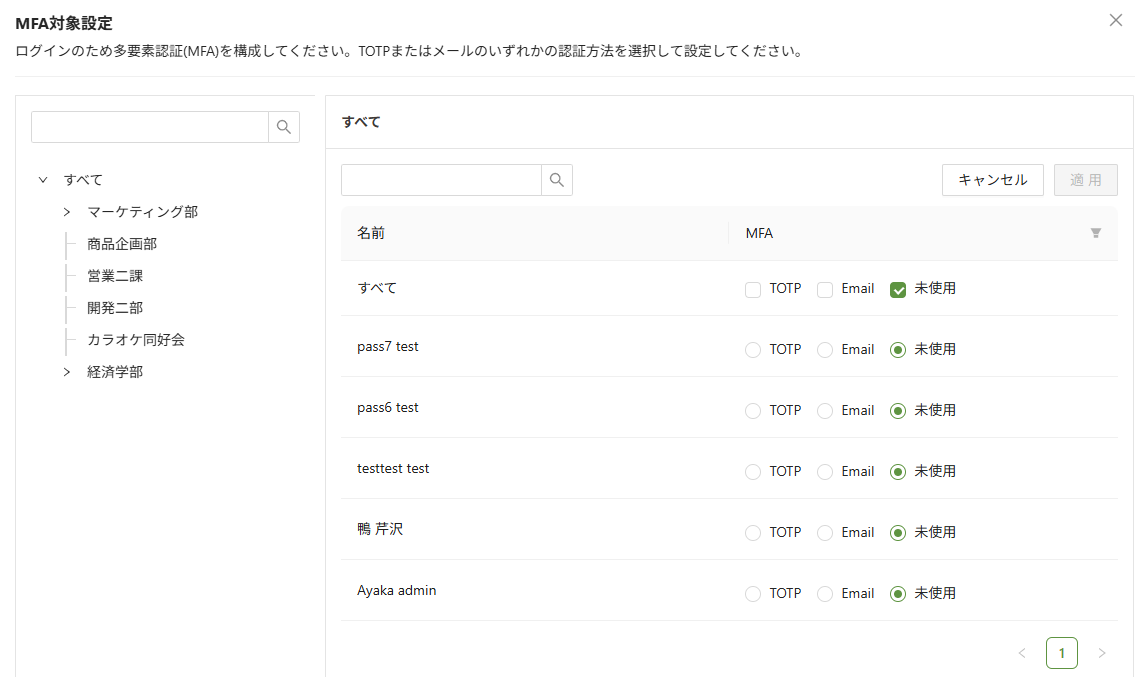Image resolution: width=1135 pixels, height=677 pixels.
Task: Click the user search input field above the table
Action: 441,180
